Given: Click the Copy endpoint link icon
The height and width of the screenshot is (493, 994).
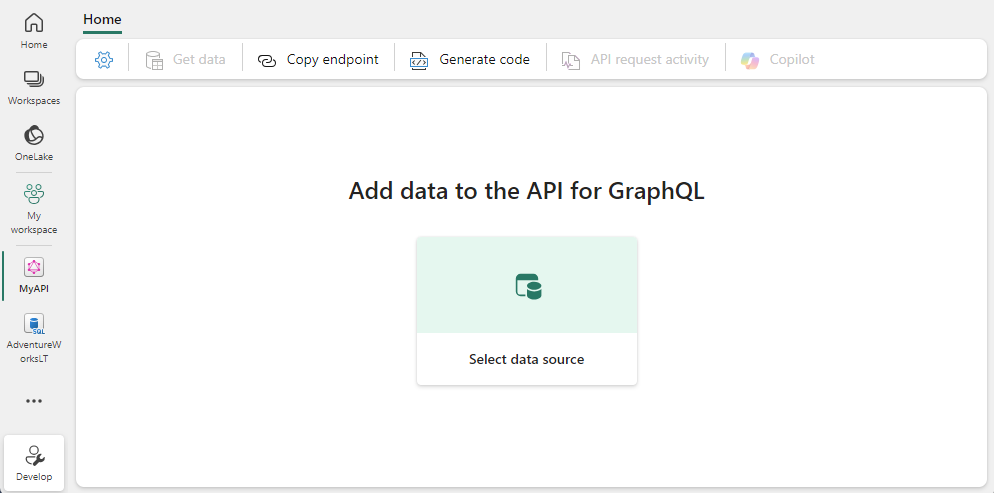Looking at the screenshot, I should point(267,60).
